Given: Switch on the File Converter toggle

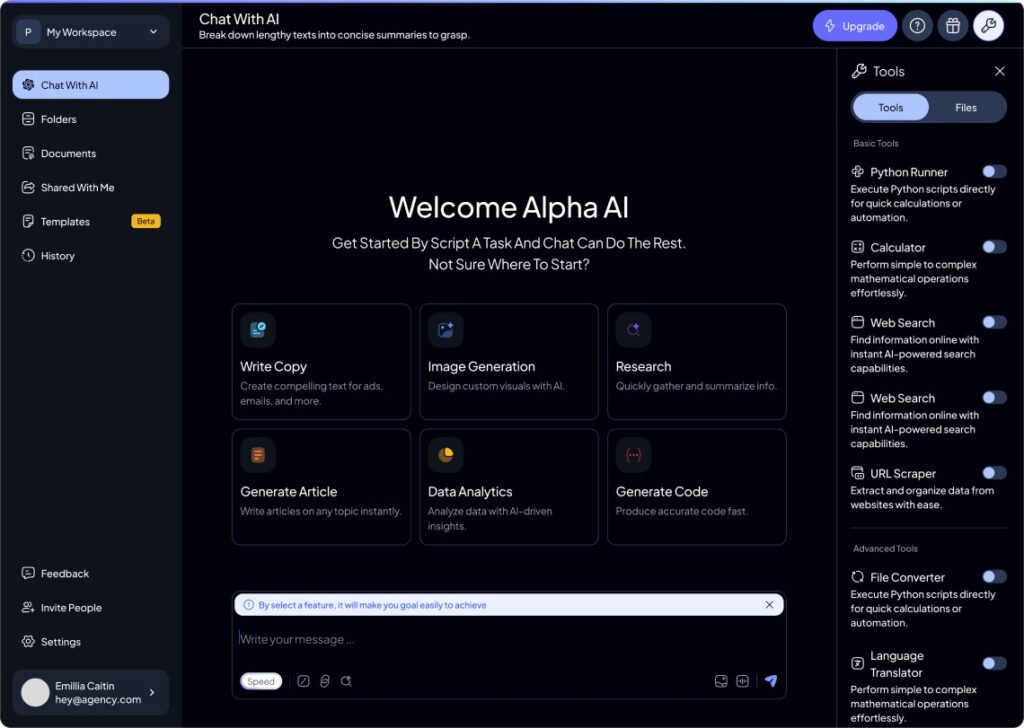Looking at the screenshot, I should 994,577.
